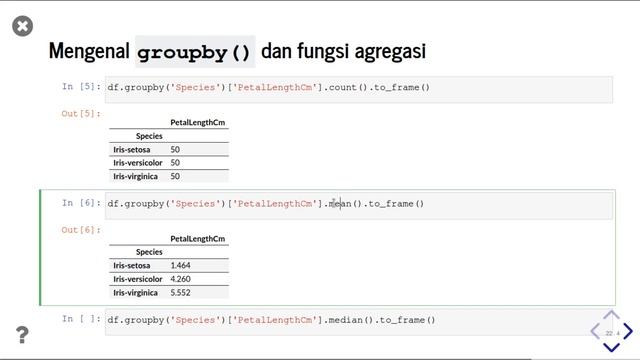This screenshot has width=640, height=360.
Task: Click Iris-virginica row in Out[6] table
Action: point(169,293)
